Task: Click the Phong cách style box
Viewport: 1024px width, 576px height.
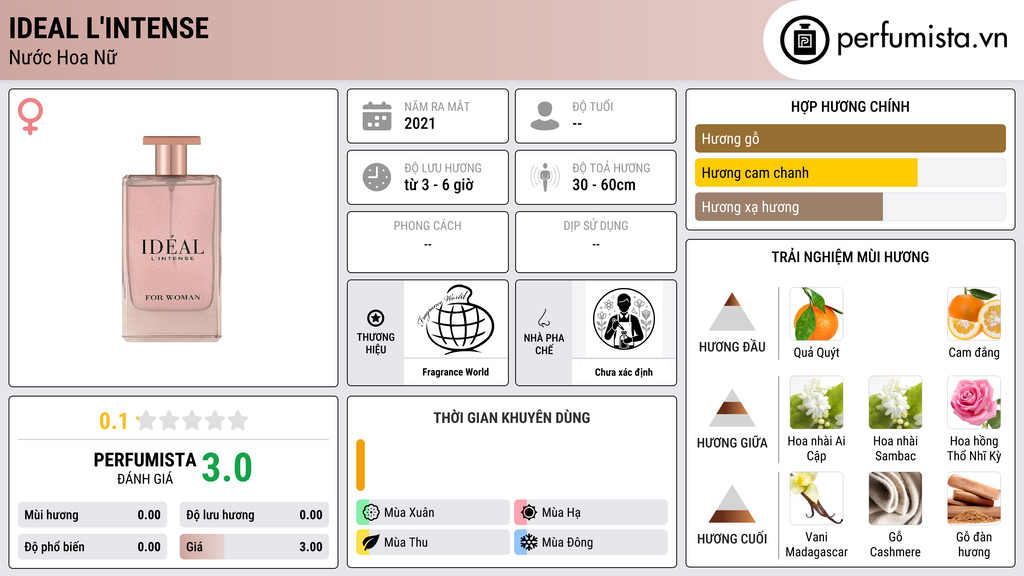Action: 428,242
